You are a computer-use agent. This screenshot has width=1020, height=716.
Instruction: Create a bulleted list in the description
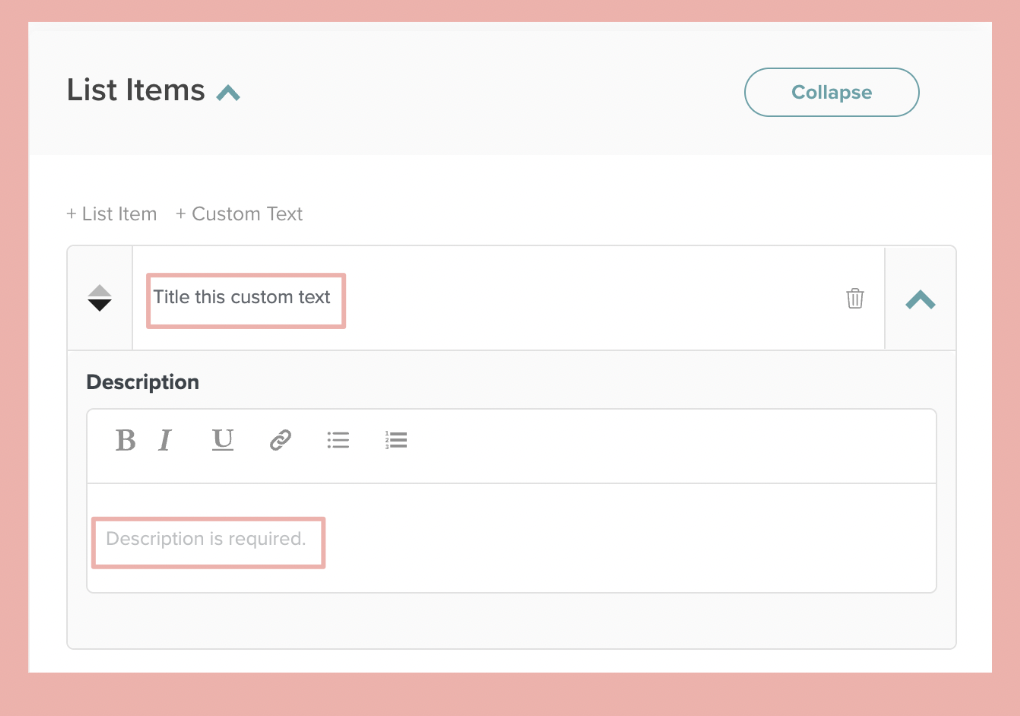pyautogui.click(x=338, y=440)
